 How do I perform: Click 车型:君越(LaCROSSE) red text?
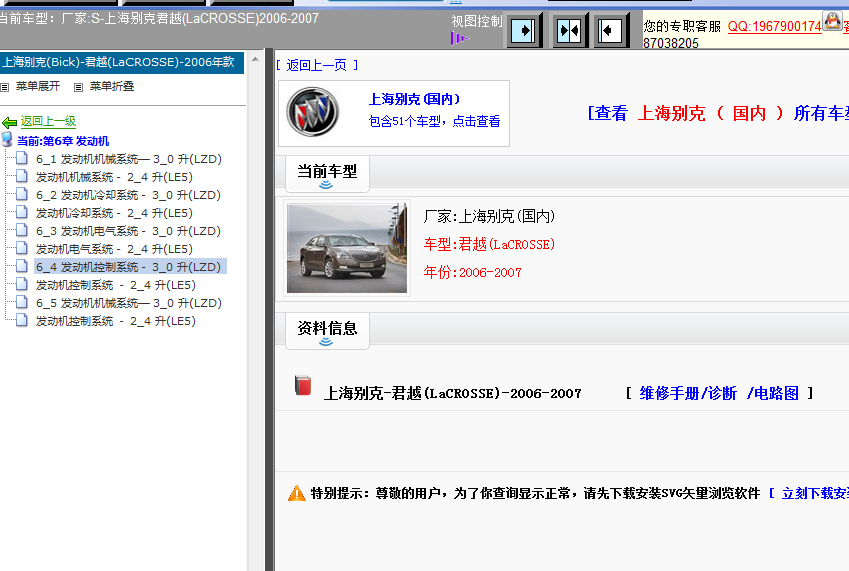489,245
